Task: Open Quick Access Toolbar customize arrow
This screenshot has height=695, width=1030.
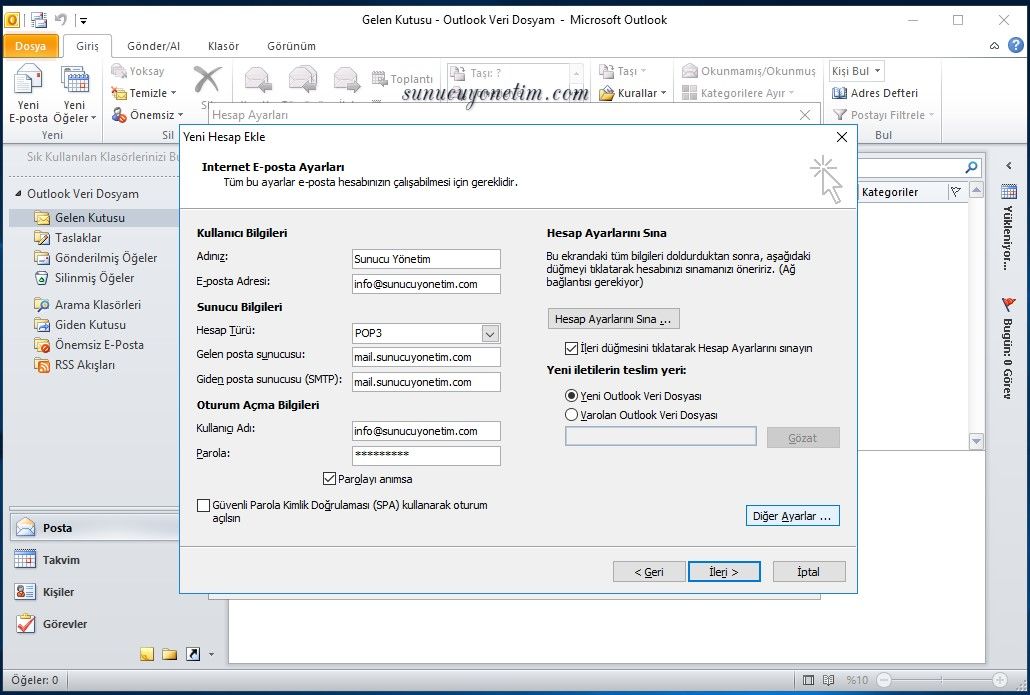Action: click(x=83, y=20)
